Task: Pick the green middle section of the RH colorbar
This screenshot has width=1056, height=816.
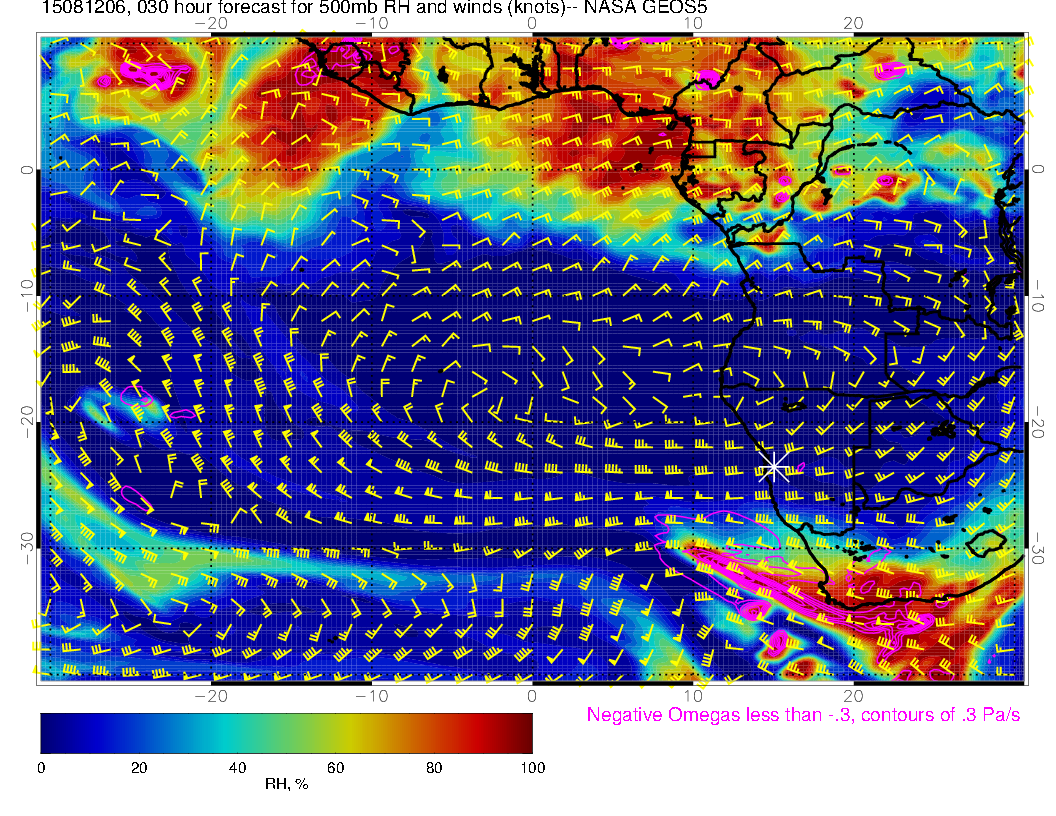Action: pyautogui.click(x=287, y=732)
